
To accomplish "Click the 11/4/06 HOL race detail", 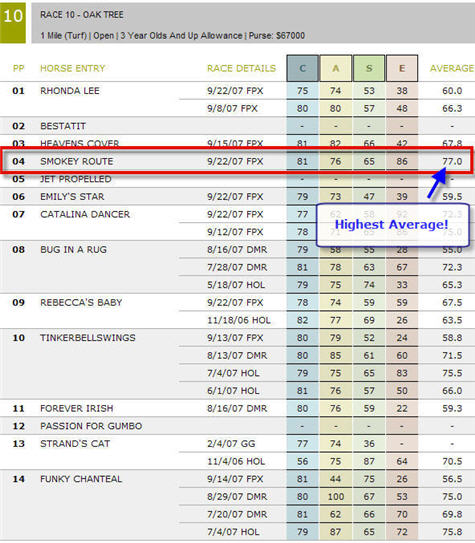I will pos(236,462).
